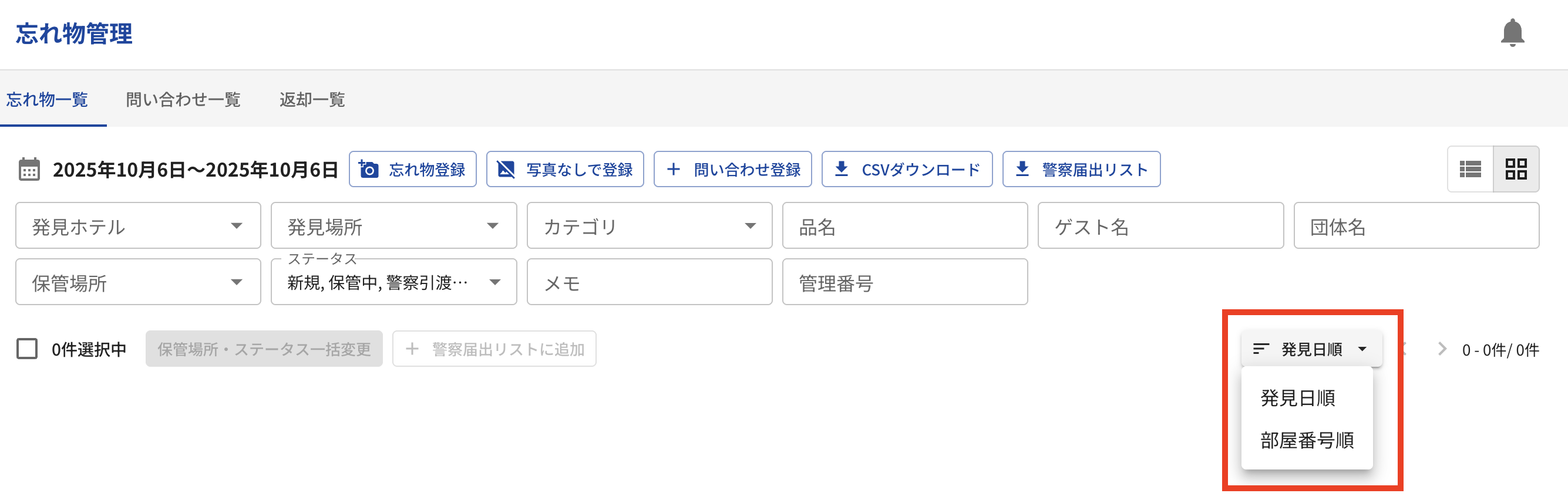Toggle the select-all items checkbox
The image size is (1568, 500).
click(27, 349)
